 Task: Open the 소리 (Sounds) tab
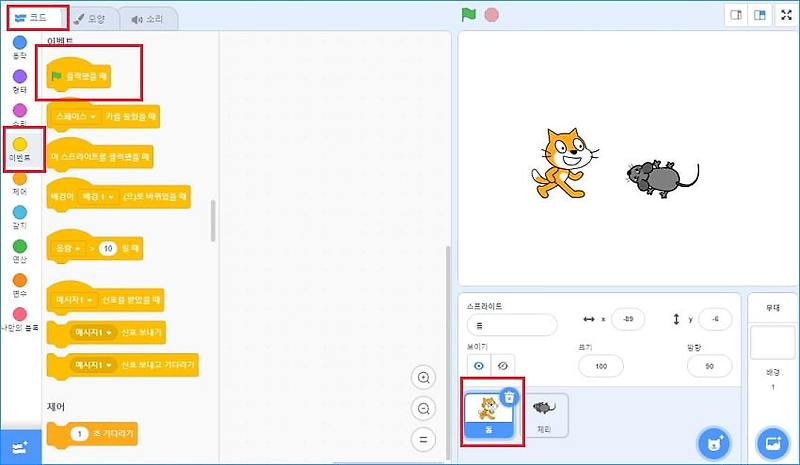point(147,19)
